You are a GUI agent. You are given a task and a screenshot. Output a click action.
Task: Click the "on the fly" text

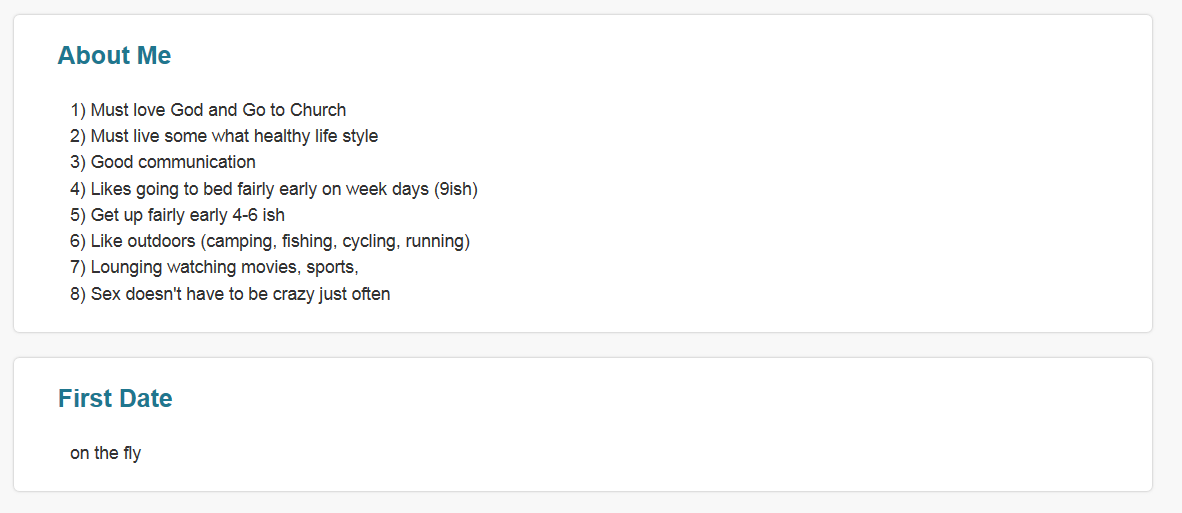[105, 453]
